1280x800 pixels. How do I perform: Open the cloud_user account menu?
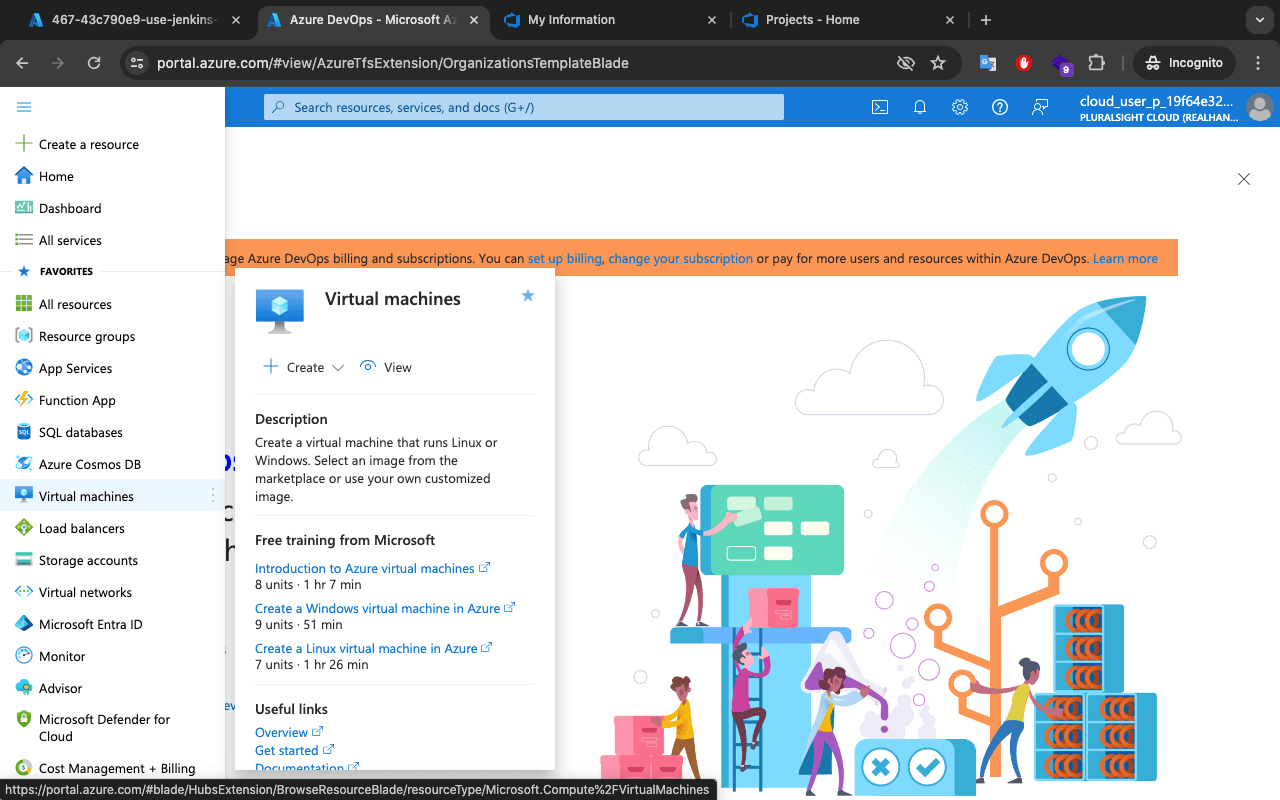coord(1175,107)
